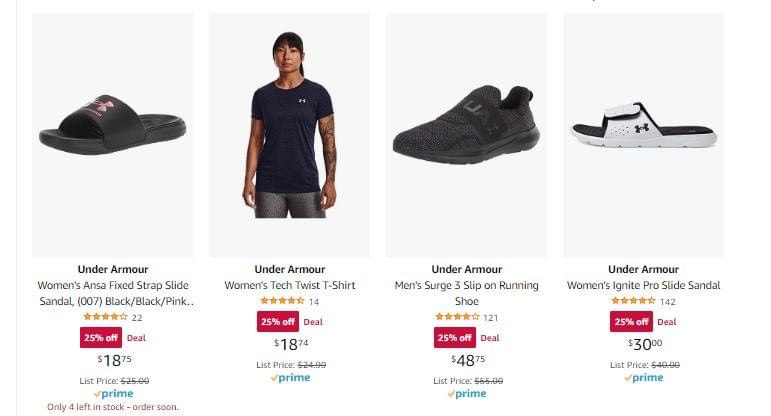Click Prime logo under Men's Surge 3 shoe
Viewport: 771px width, 416px height.
point(467,394)
